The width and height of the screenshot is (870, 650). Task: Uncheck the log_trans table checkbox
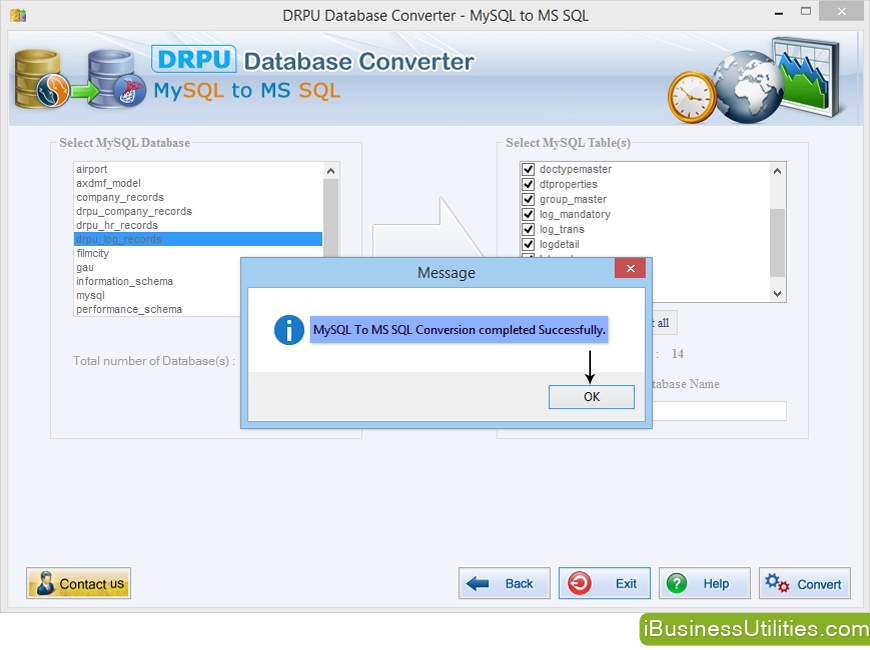tap(528, 229)
